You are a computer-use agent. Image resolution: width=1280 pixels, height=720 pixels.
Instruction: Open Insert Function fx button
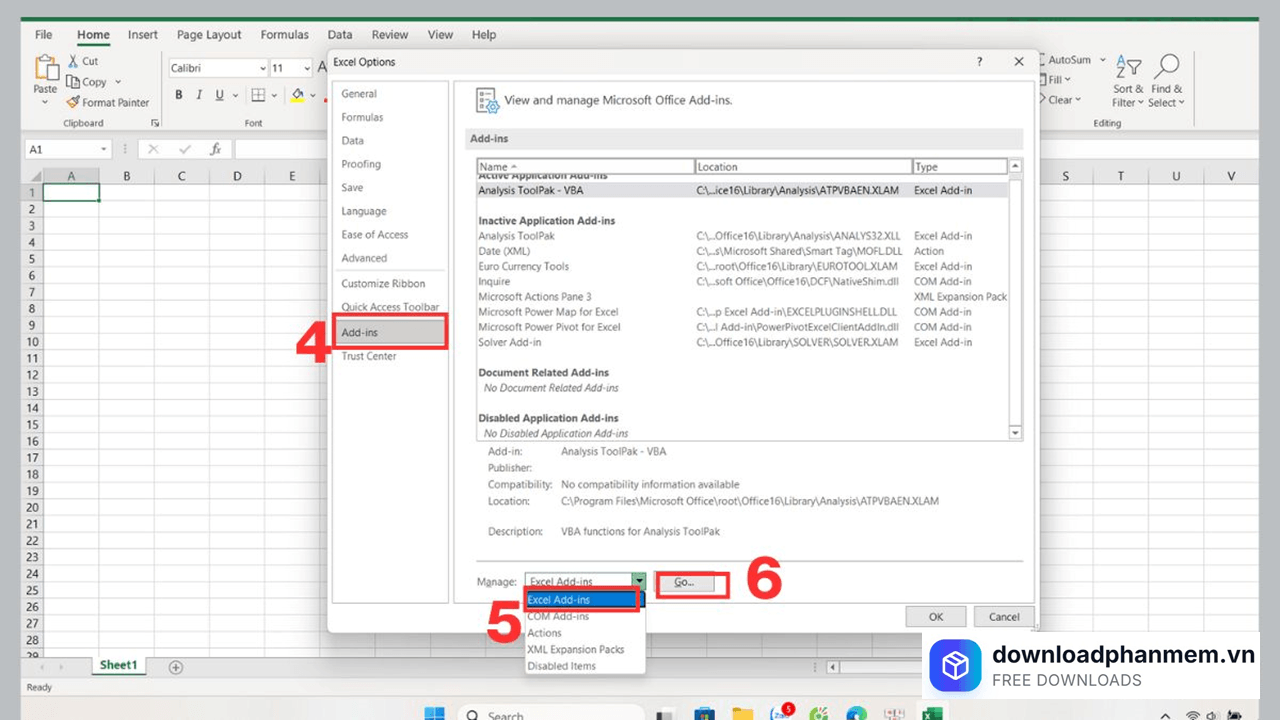[215, 149]
